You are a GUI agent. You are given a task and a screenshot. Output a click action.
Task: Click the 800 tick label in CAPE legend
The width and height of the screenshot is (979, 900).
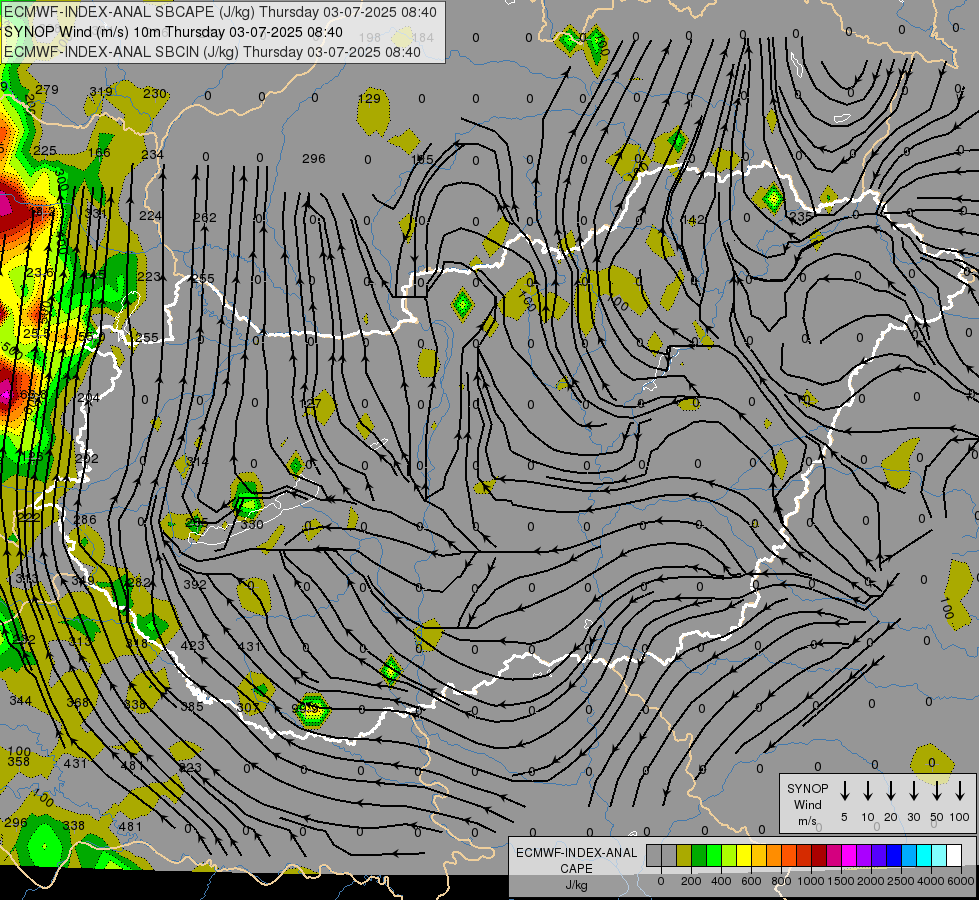pos(781,881)
